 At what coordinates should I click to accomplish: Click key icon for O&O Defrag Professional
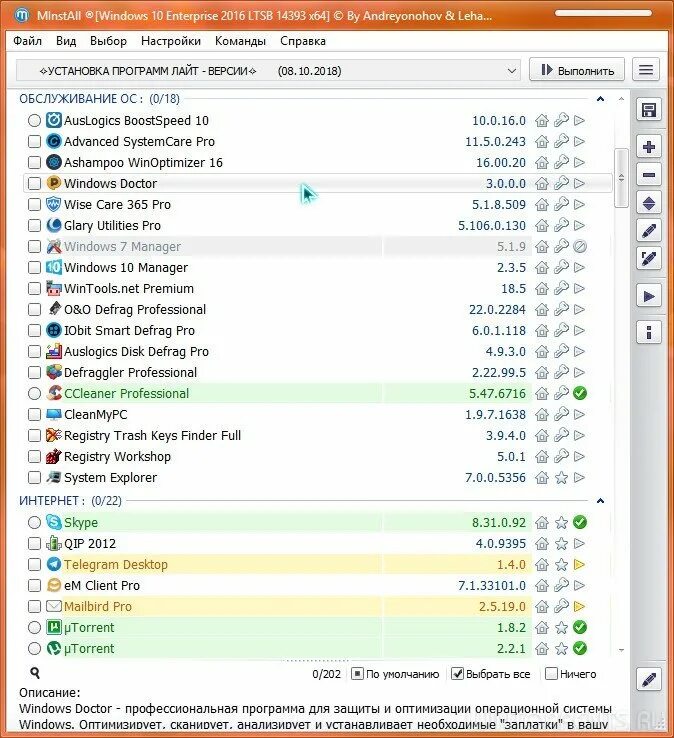point(561,309)
